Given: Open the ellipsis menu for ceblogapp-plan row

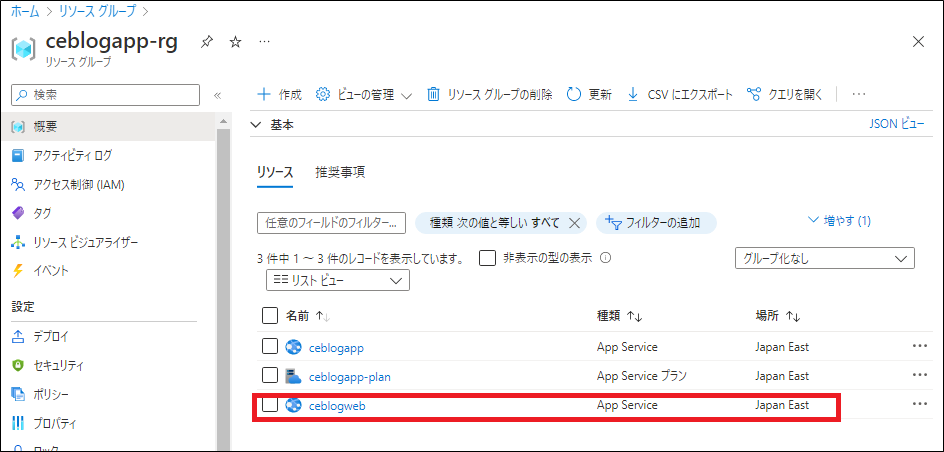Looking at the screenshot, I should 919,374.
